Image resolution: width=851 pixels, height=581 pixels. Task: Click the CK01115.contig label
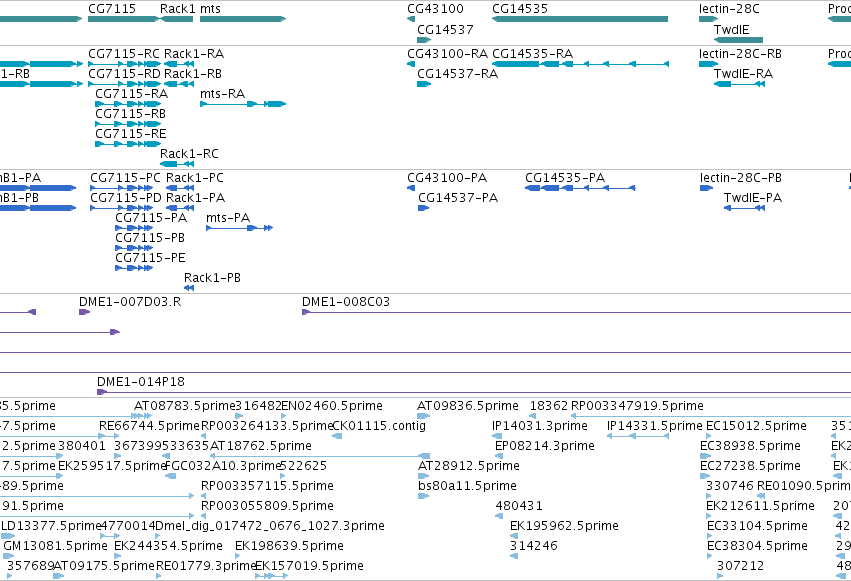pyautogui.click(x=379, y=426)
